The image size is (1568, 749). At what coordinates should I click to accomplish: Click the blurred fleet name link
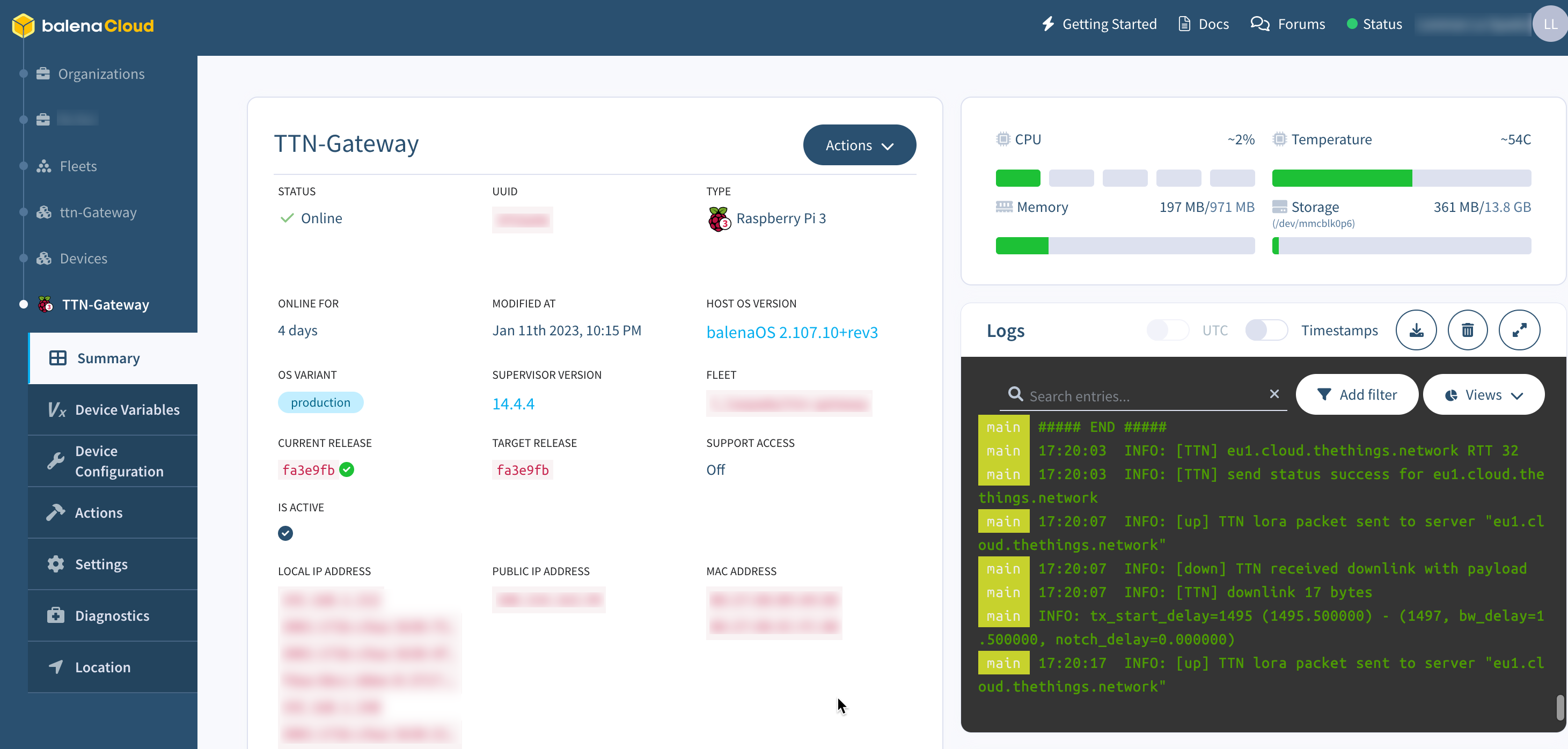pyautogui.click(x=789, y=404)
